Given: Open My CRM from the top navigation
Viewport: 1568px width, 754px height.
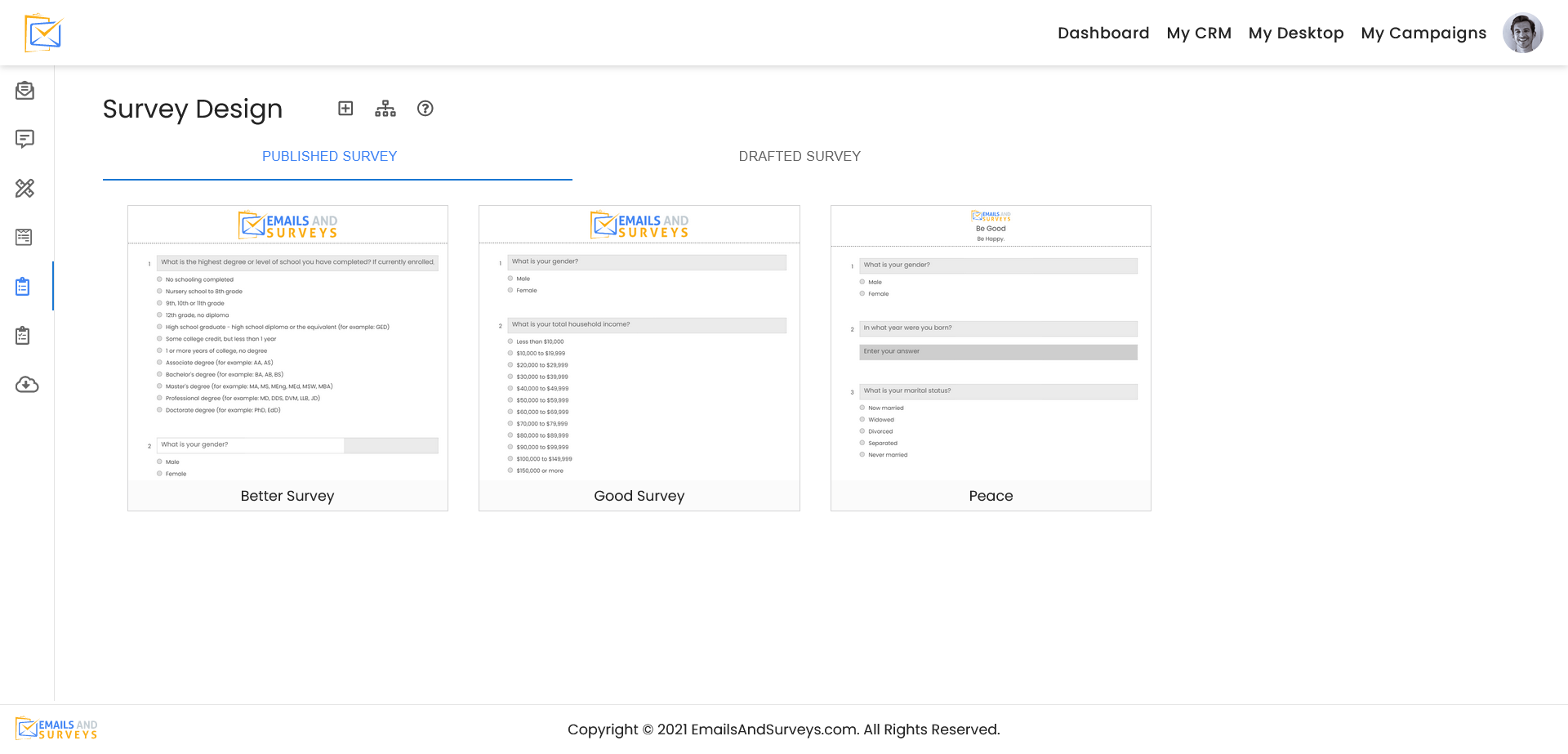Looking at the screenshot, I should (1199, 33).
